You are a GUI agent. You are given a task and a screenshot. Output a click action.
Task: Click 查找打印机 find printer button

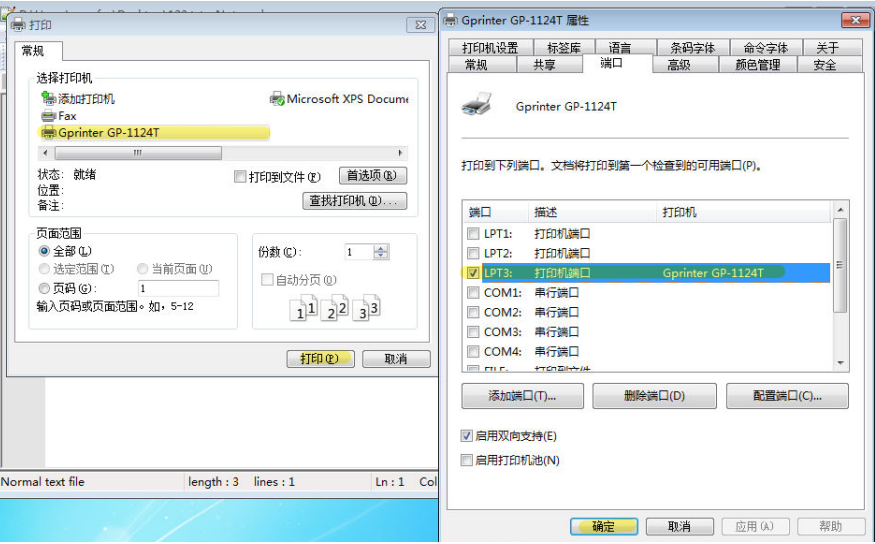[x=354, y=201]
